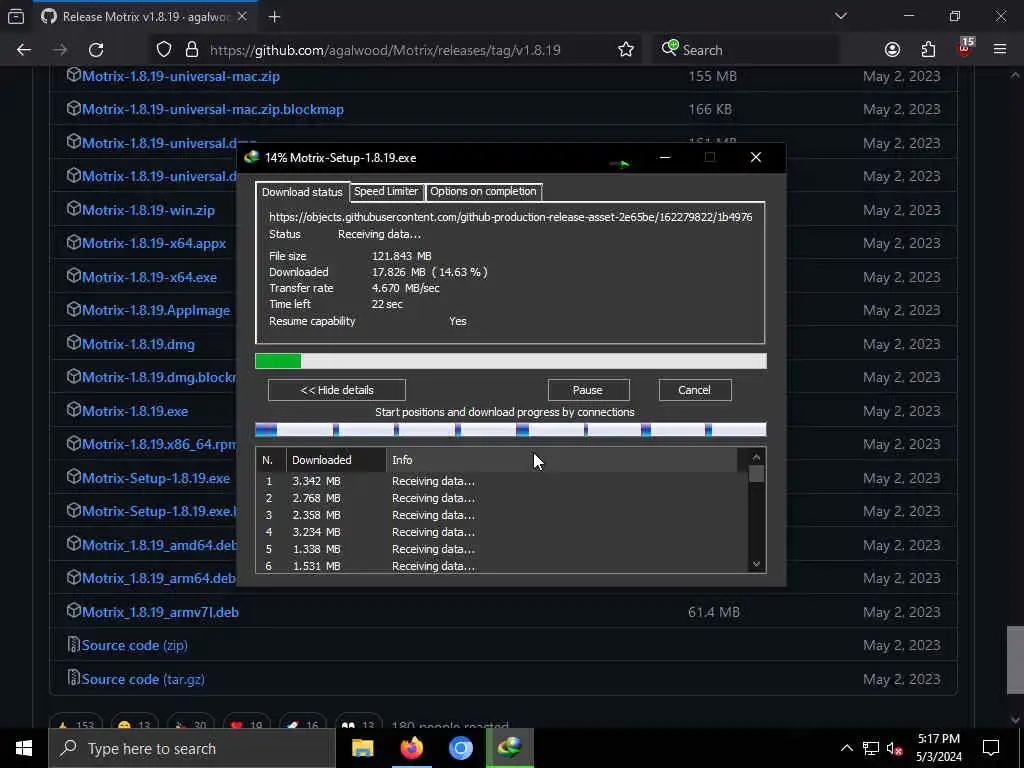The height and width of the screenshot is (768, 1024).
Task: Pause the Motrix-Setup download
Action: pyautogui.click(x=588, y=390)
